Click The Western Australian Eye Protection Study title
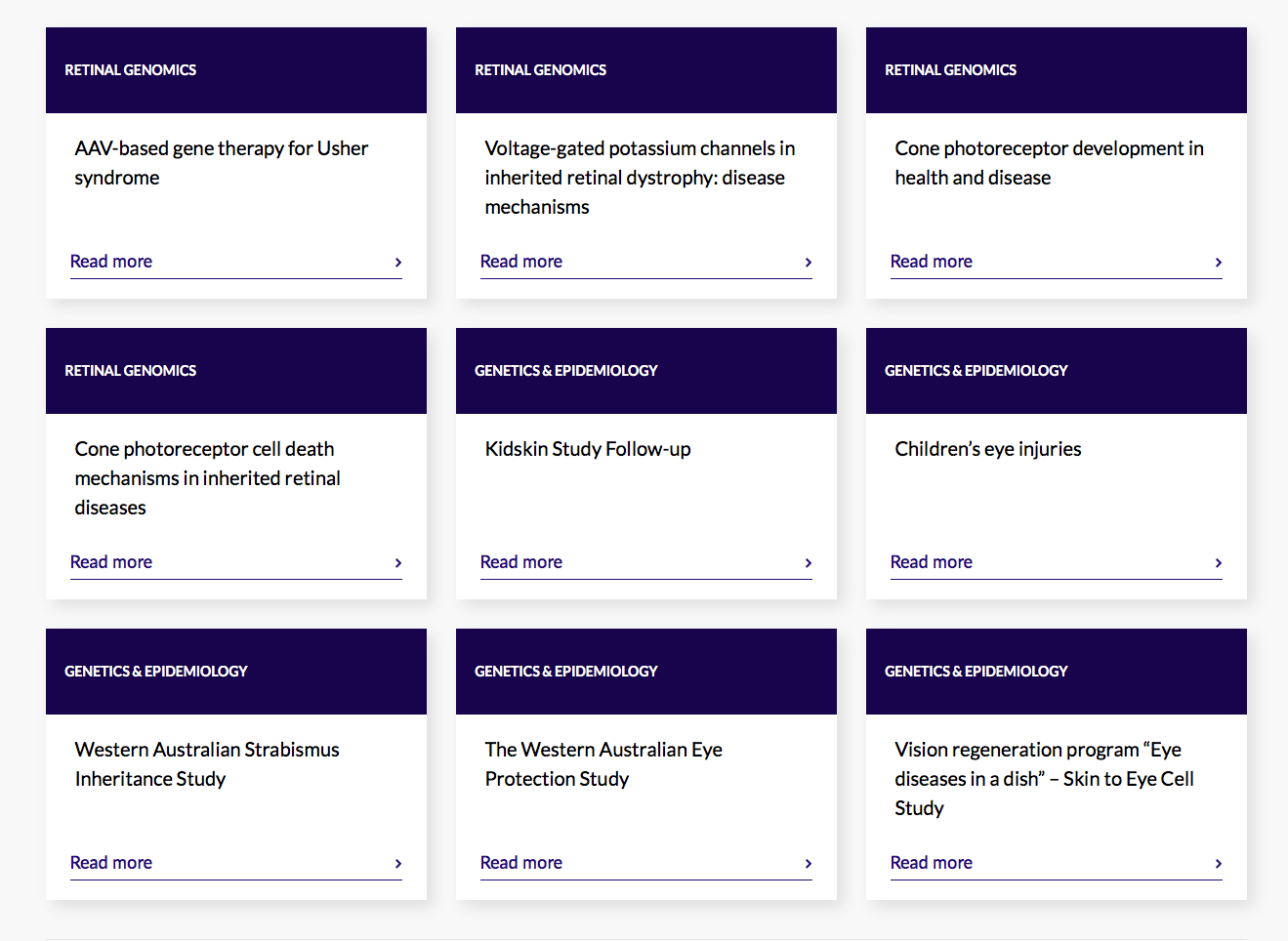The image size is (1288, 941). [603, 764]
